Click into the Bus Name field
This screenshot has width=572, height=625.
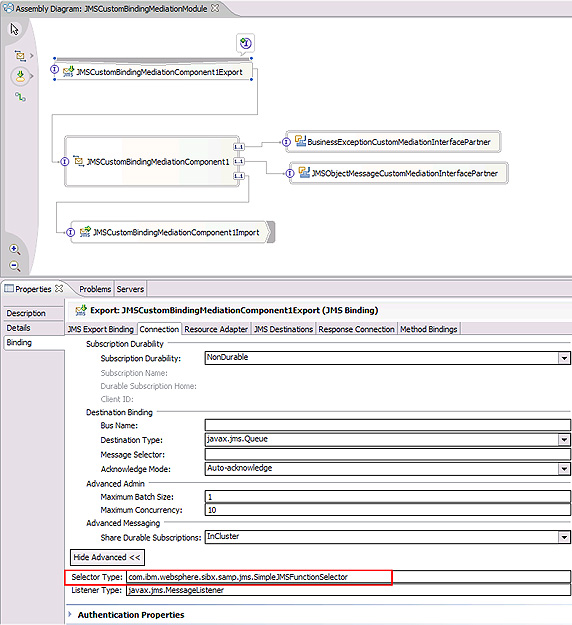[387, 425]
